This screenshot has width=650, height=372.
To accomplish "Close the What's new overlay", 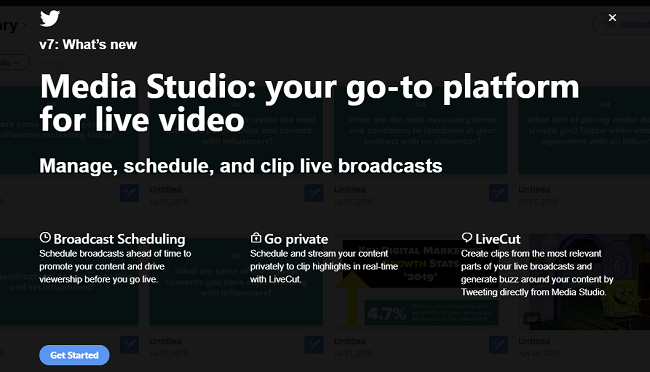I will point(612,17).
